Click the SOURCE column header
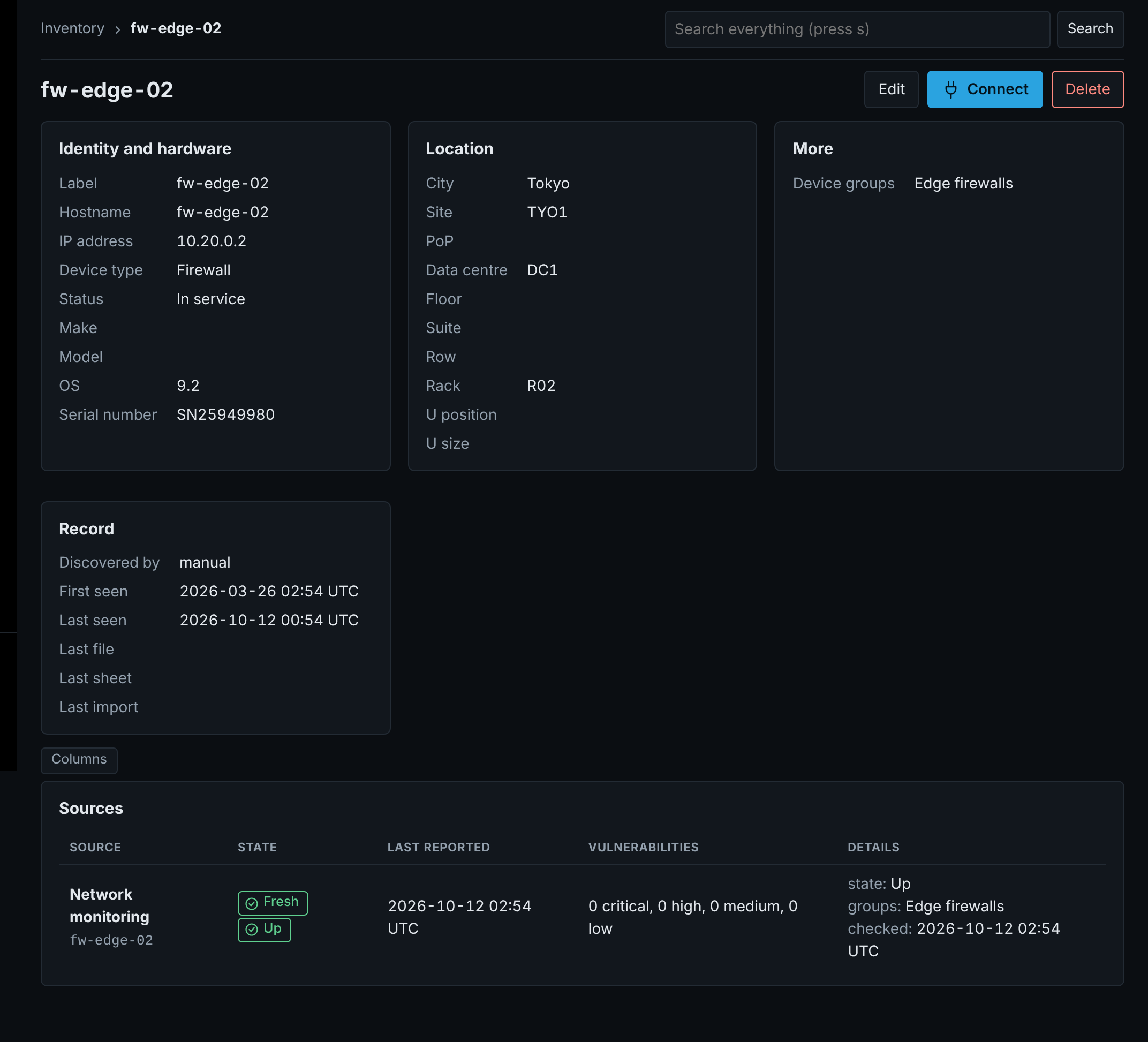 coord(95,847)
